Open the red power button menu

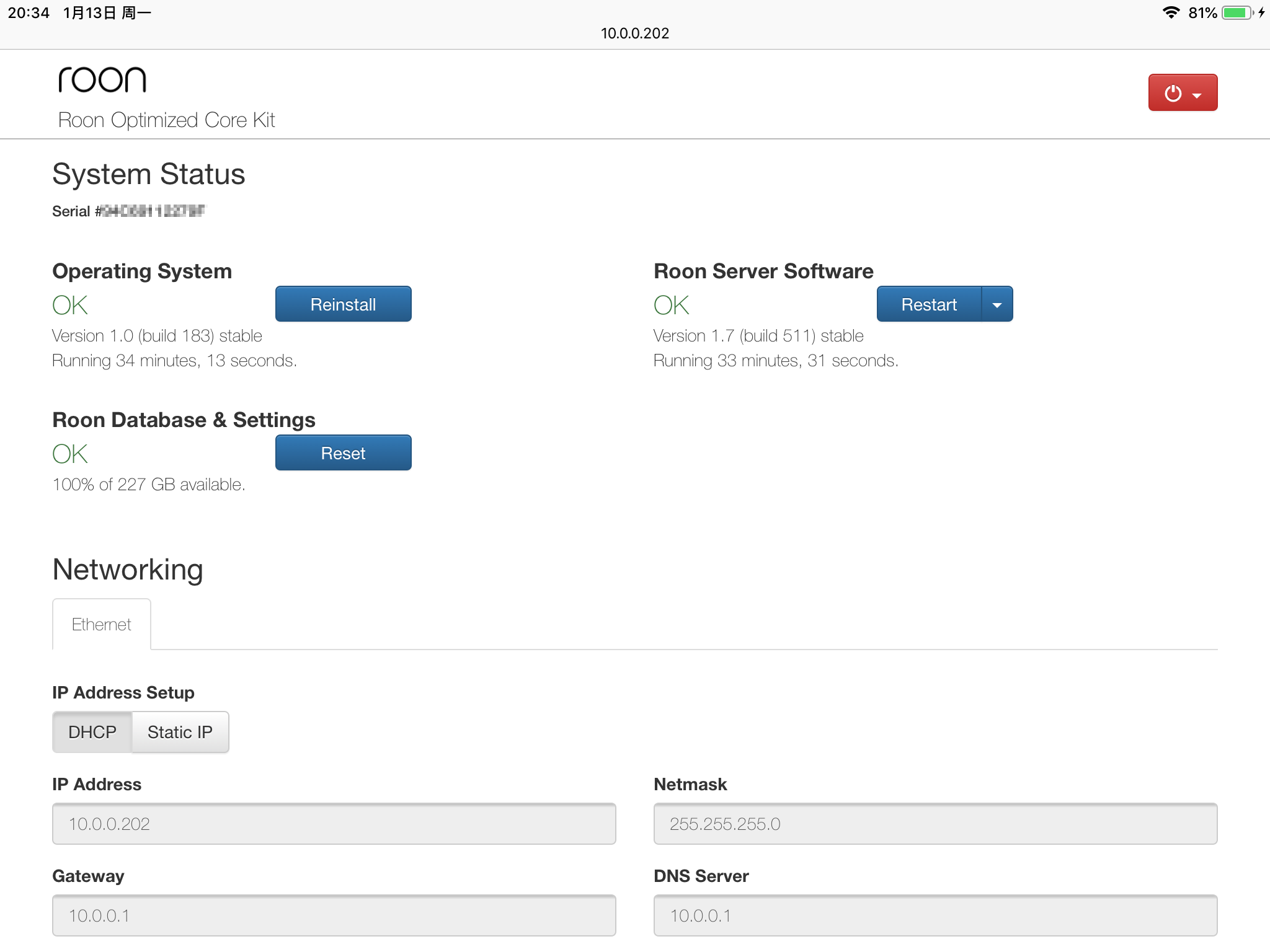[x=1183, y=92]
